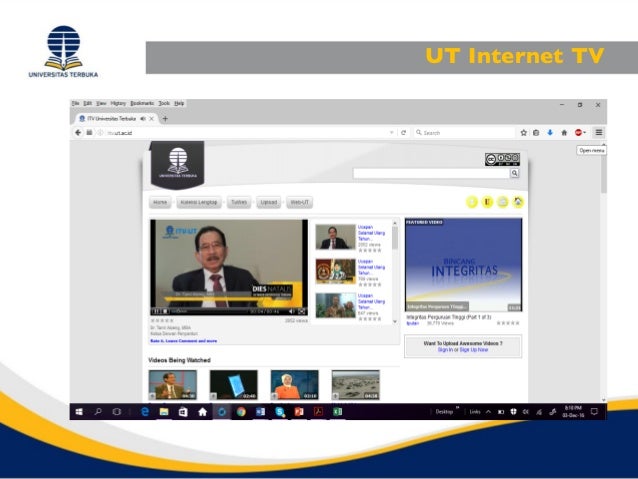Viewport: 638px width, 479px height.
Task: Open the Windows Start menu
Action: [79, 412]
